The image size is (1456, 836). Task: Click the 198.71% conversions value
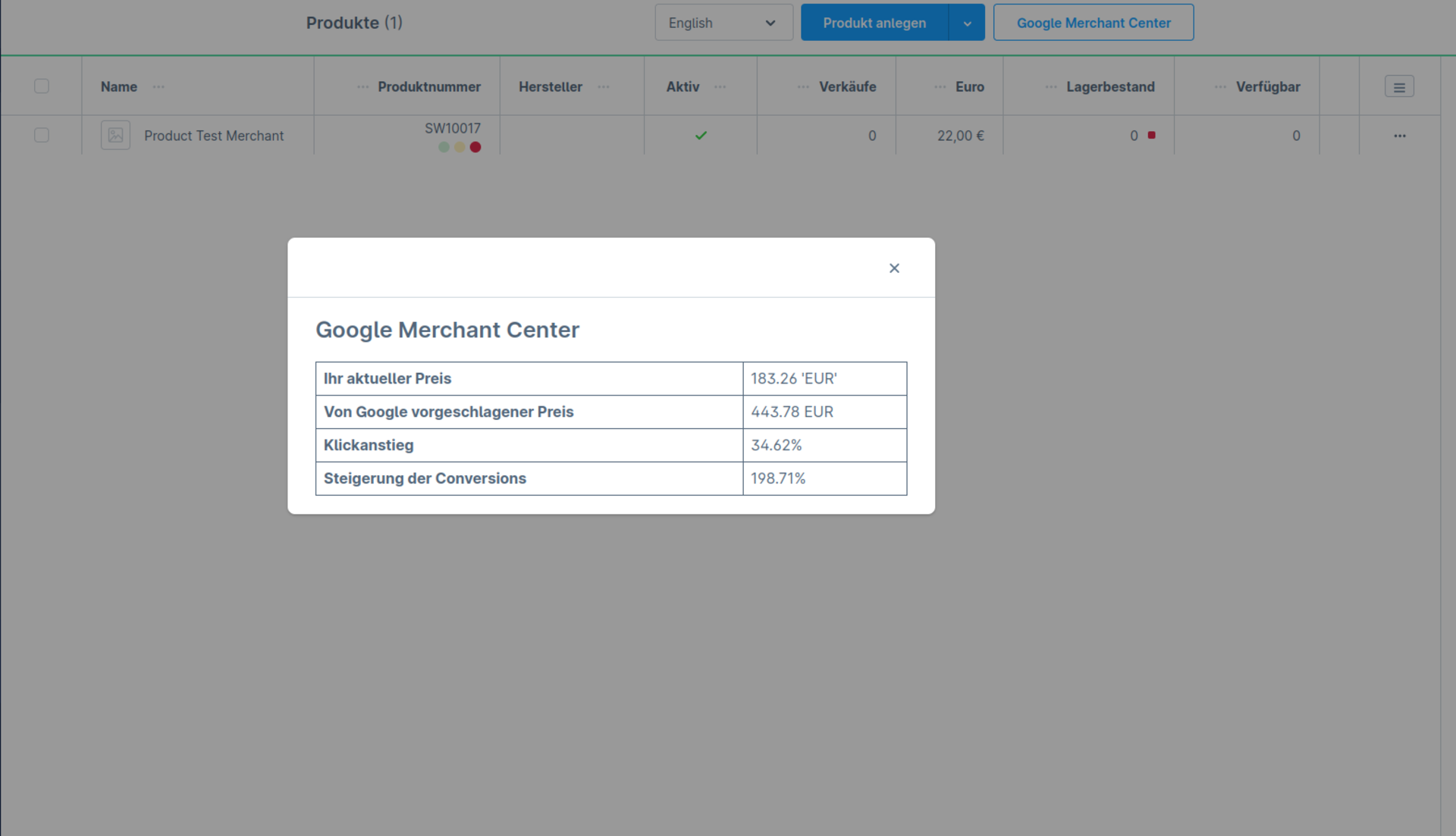click(778, 478)
